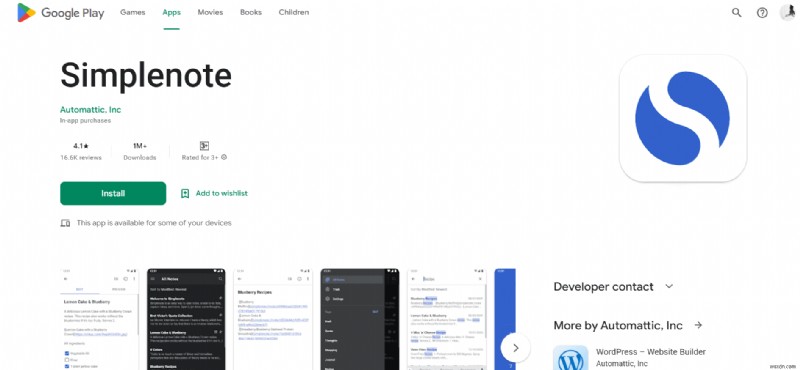
Task: Open the dark sidebar menu screenshot
Action: tap(359, 319)
